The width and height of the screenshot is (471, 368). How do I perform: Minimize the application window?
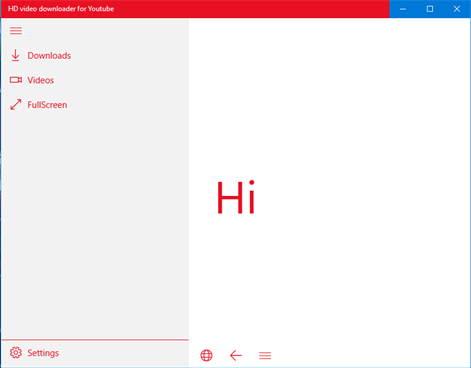tap(403, 9)
